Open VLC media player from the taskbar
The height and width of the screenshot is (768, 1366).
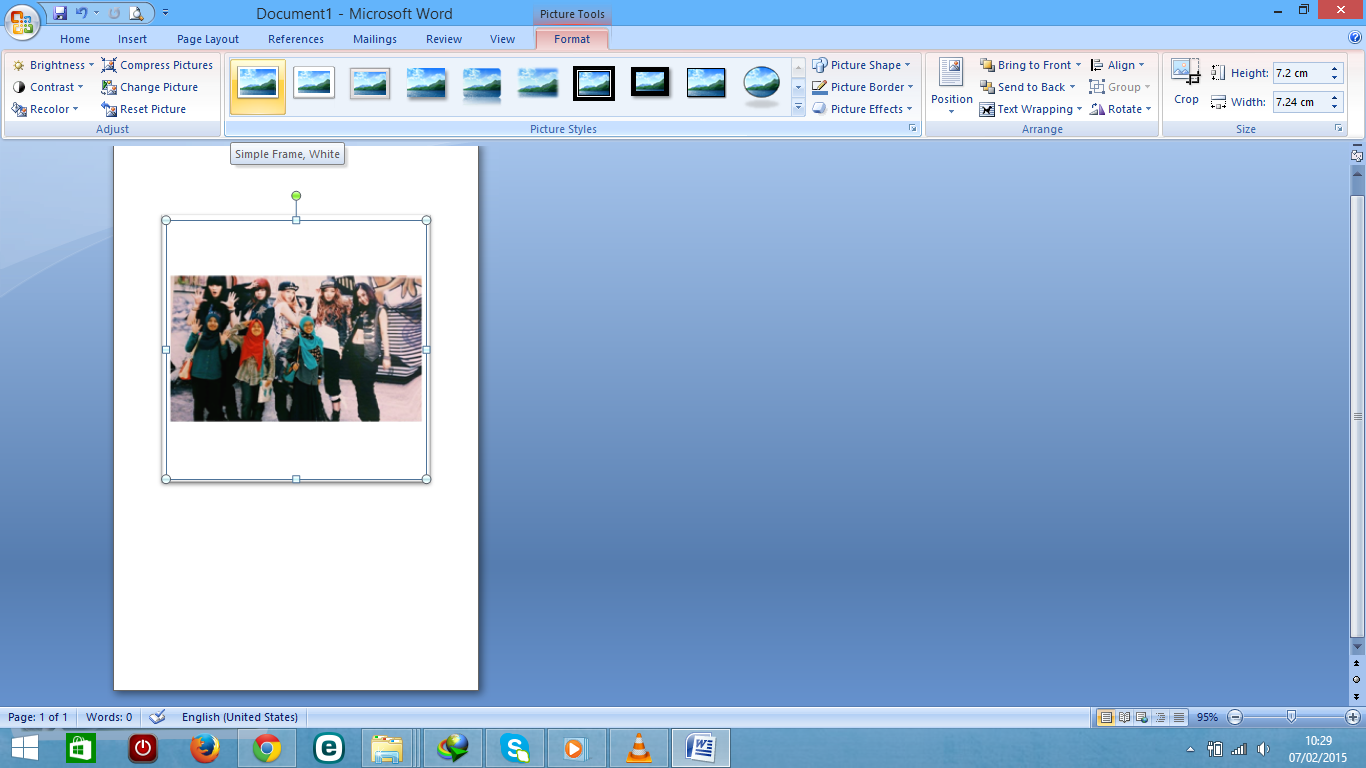[639, 748]
